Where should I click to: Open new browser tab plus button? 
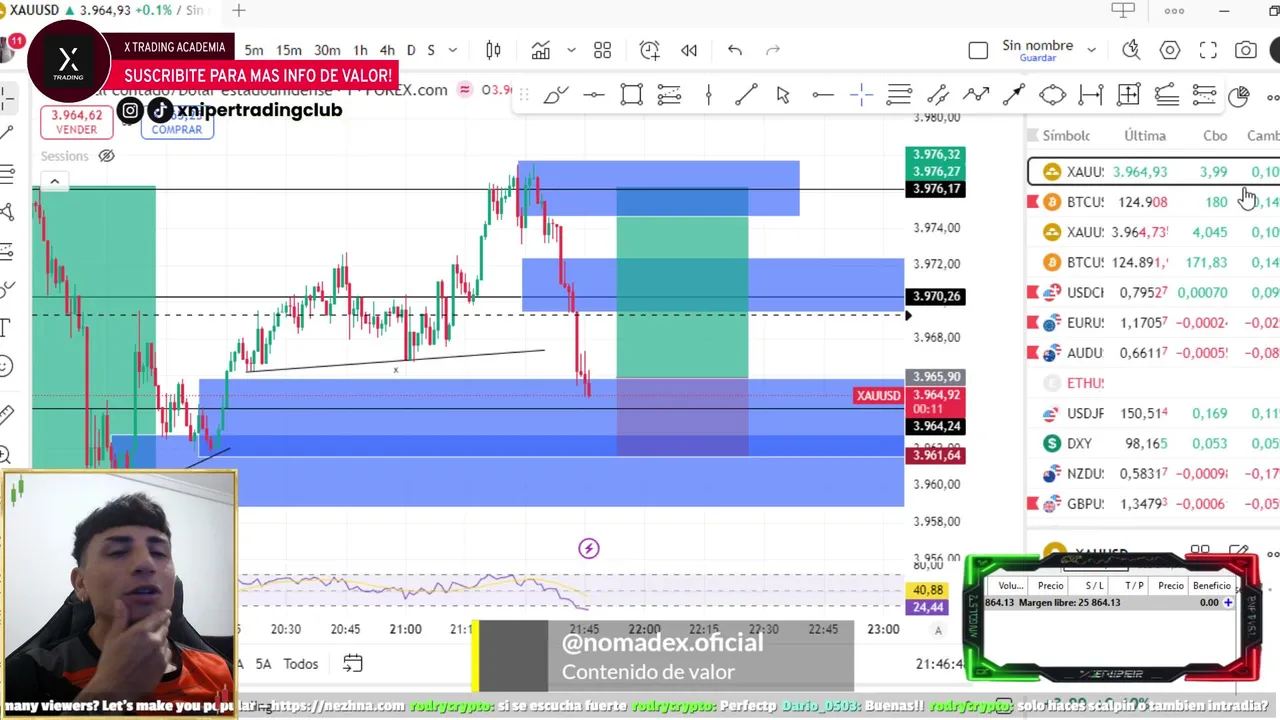click(x=238, y=10)
